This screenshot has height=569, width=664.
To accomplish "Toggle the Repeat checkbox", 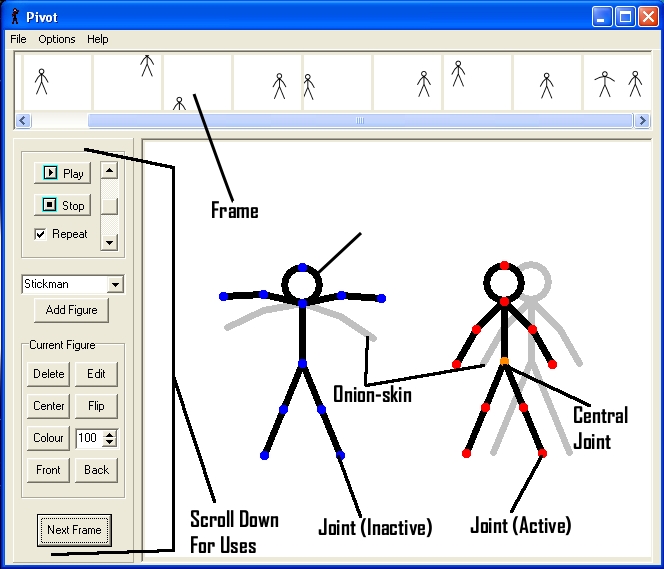I will click(40, 234).
